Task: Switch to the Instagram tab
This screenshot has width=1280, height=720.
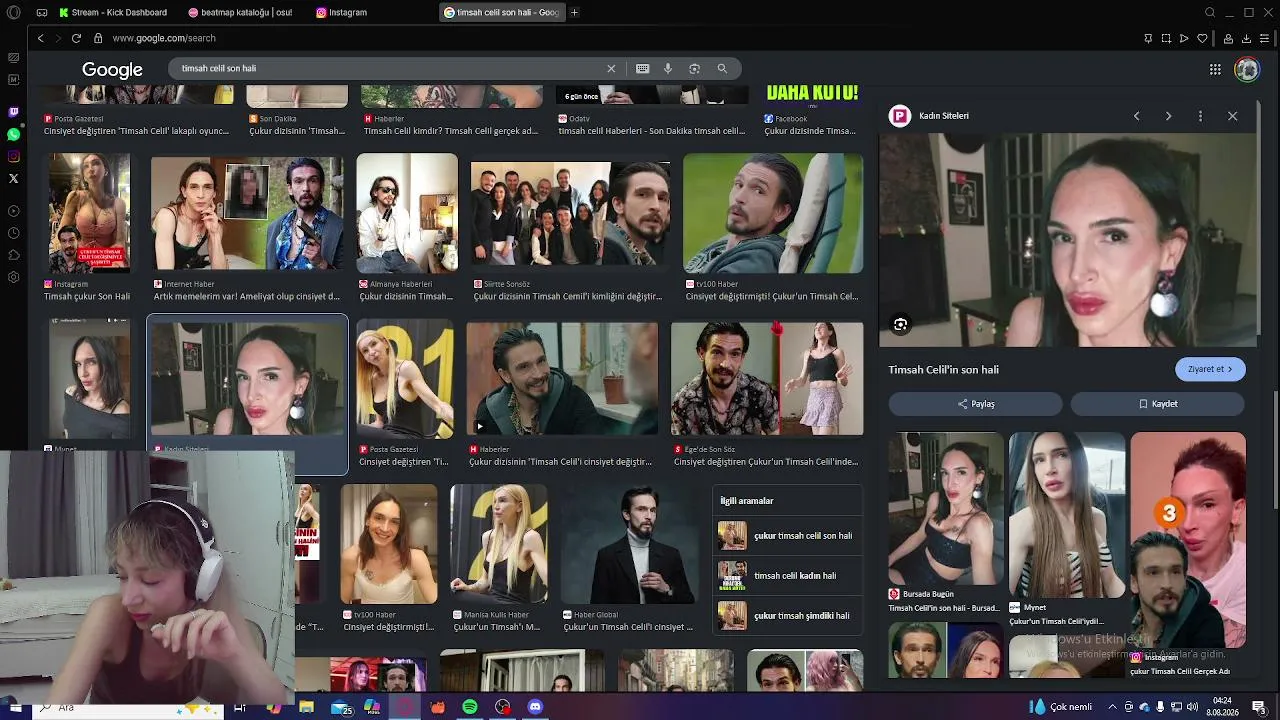Action: pos(341,12)
